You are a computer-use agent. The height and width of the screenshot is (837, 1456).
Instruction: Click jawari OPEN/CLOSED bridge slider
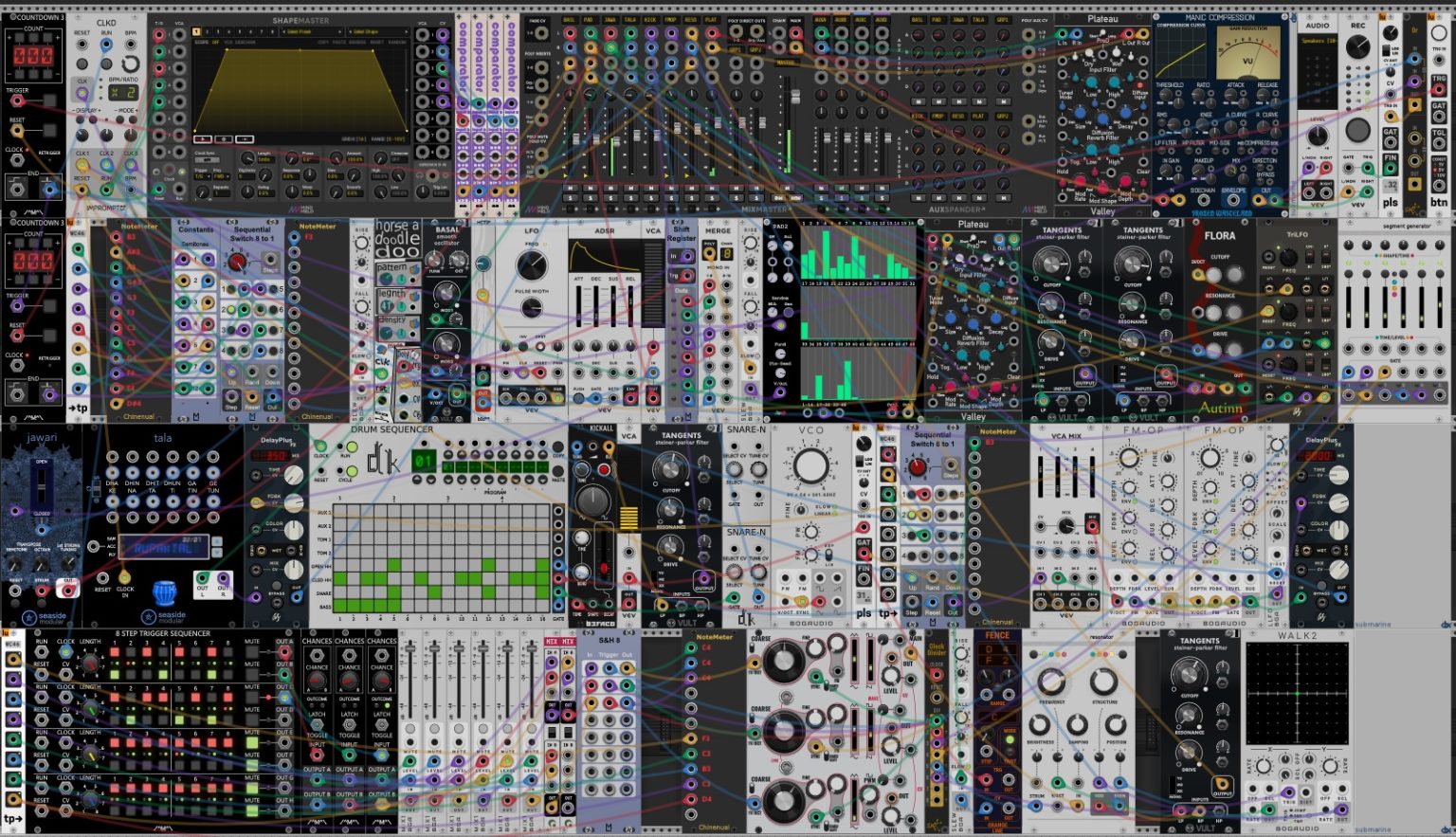pyautogui.click(x=42, y=487)
